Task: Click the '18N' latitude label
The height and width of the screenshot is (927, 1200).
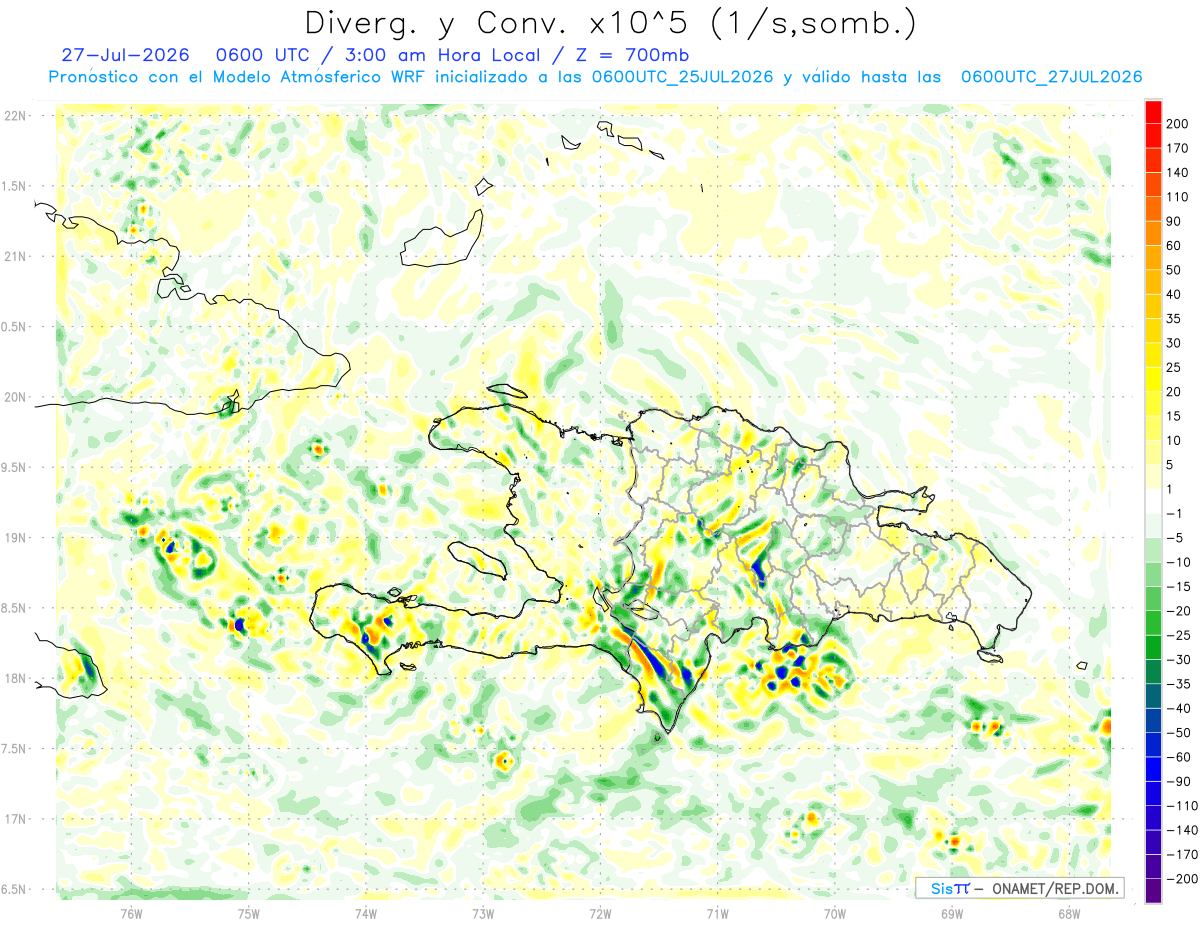Action: point(14,678)
